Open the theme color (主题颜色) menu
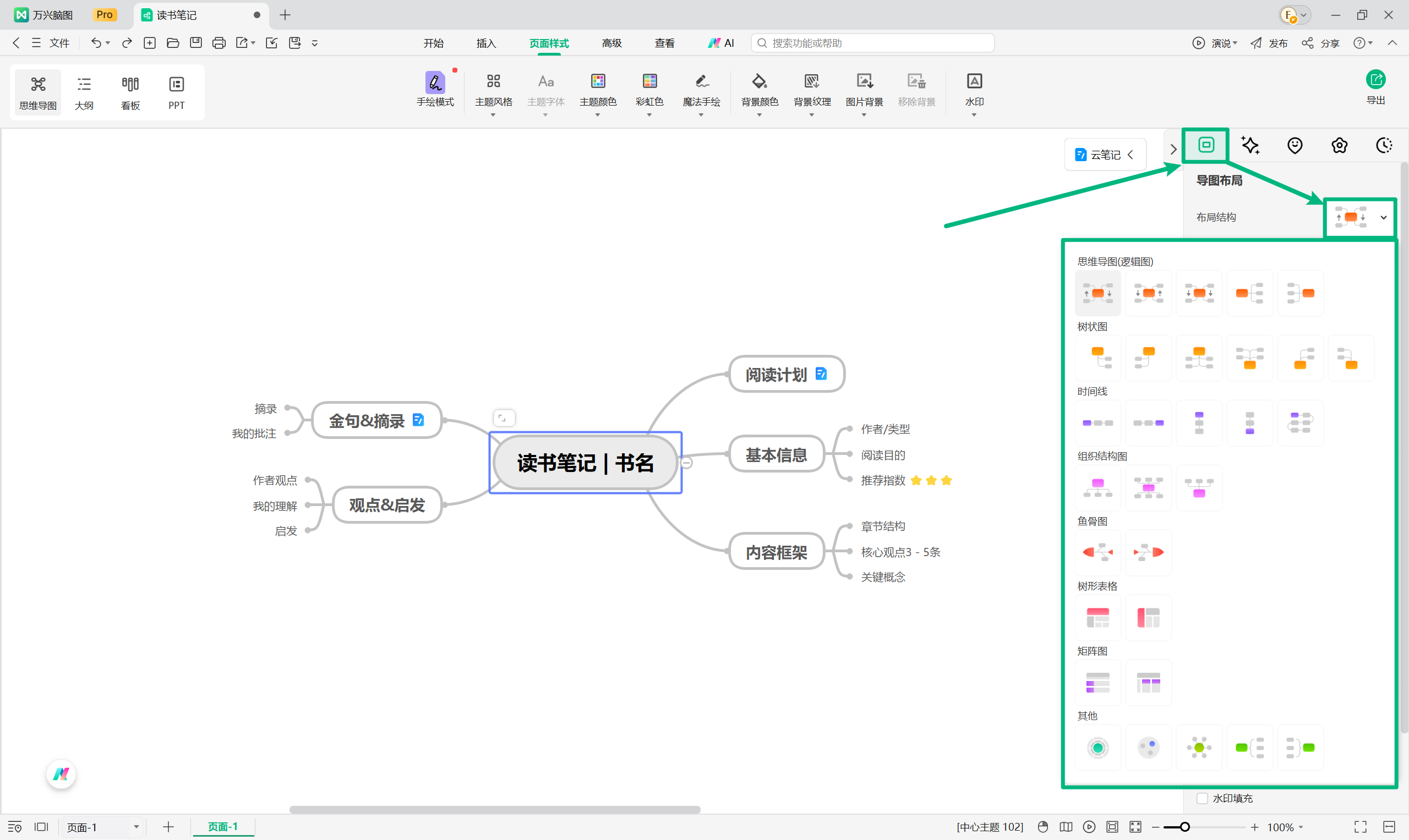The height and width of the screenshot is (840, 1409). point(598,94)
